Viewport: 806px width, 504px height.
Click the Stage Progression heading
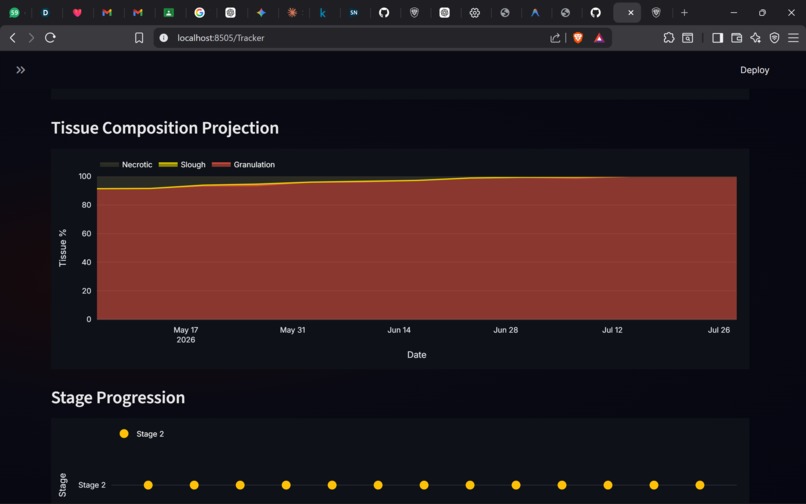pyautogui.click(x=118, y=398)
